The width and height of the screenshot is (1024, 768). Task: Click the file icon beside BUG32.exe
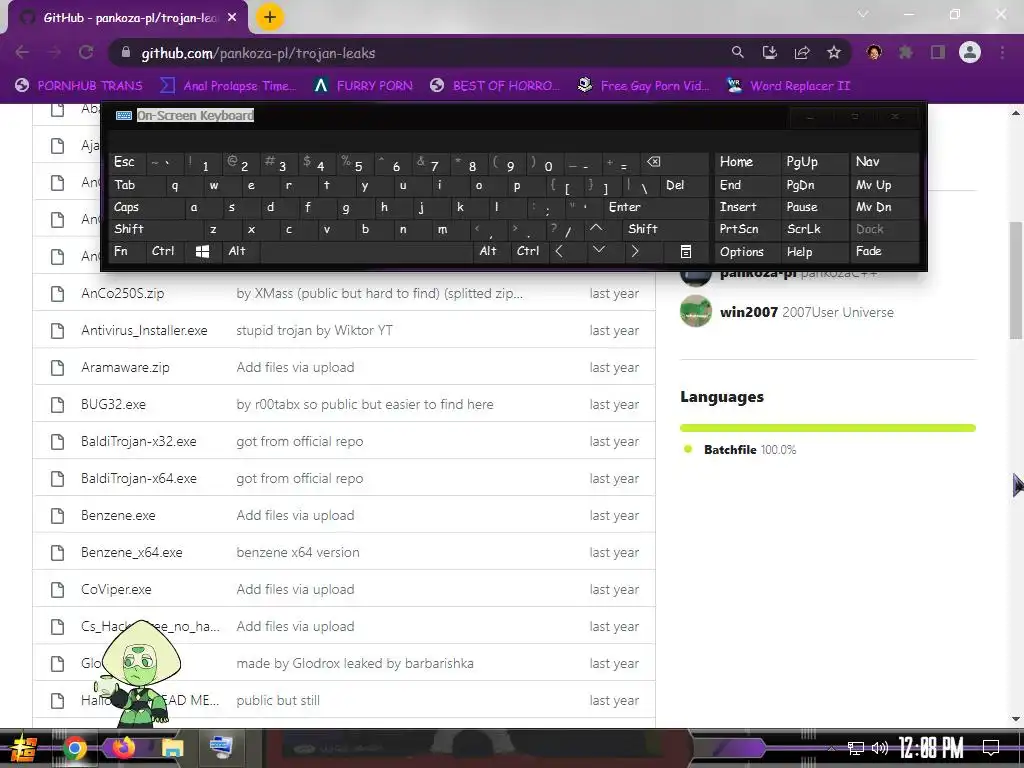click(x=57, y=405)
